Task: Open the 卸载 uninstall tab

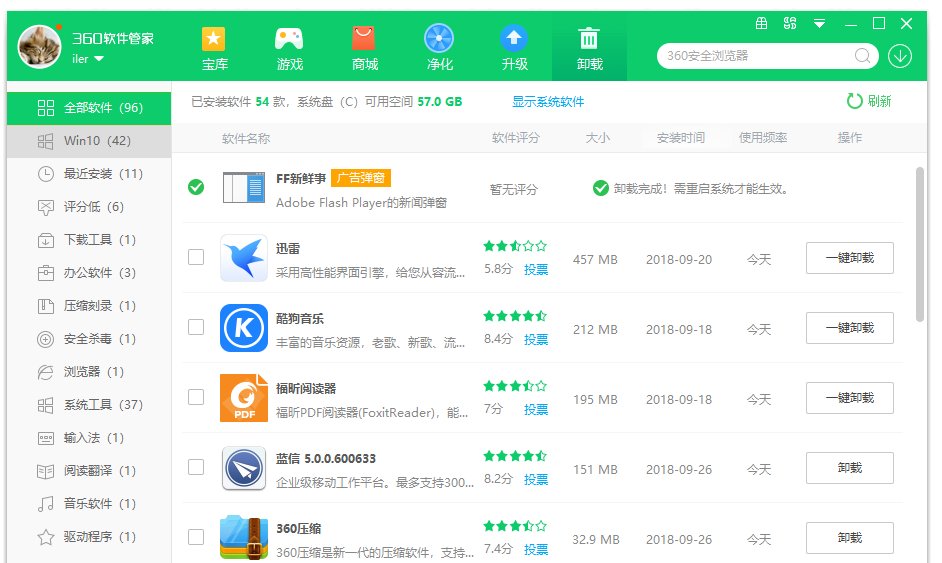Action: point(589,49)
